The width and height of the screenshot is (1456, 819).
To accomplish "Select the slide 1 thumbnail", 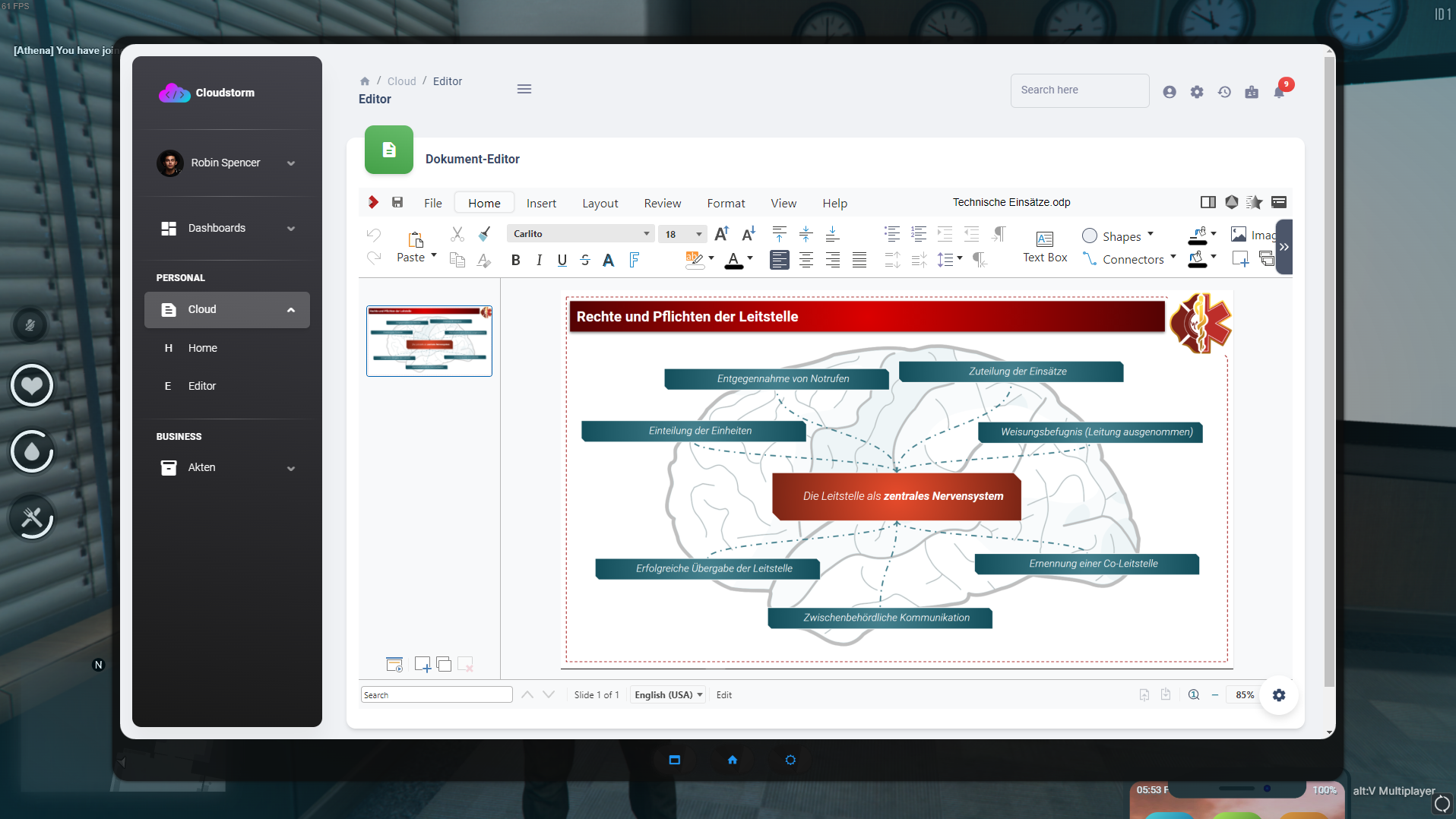I will [429, 341].
